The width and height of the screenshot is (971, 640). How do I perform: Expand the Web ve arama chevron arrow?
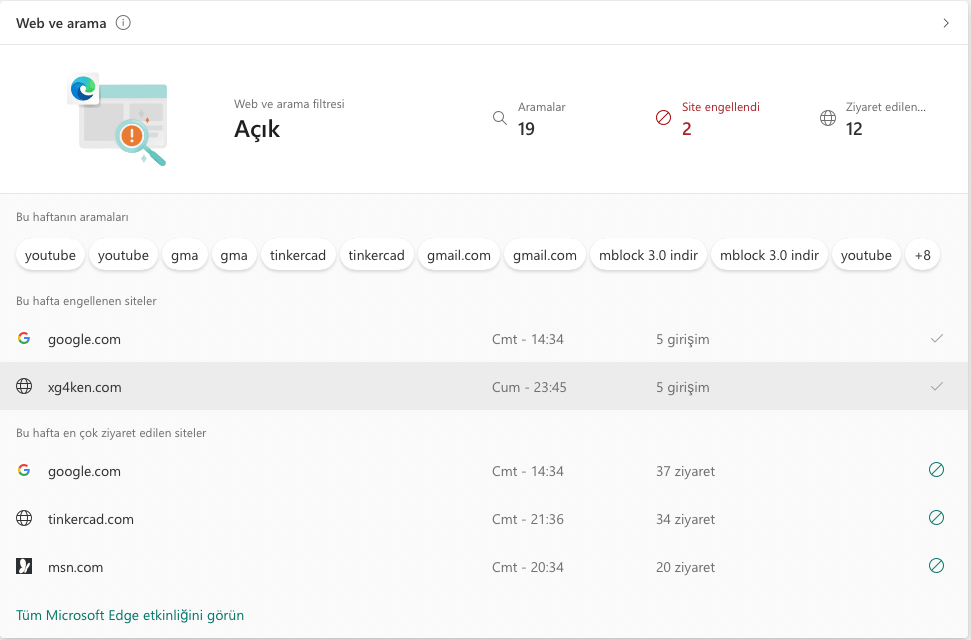pos(946,23)
